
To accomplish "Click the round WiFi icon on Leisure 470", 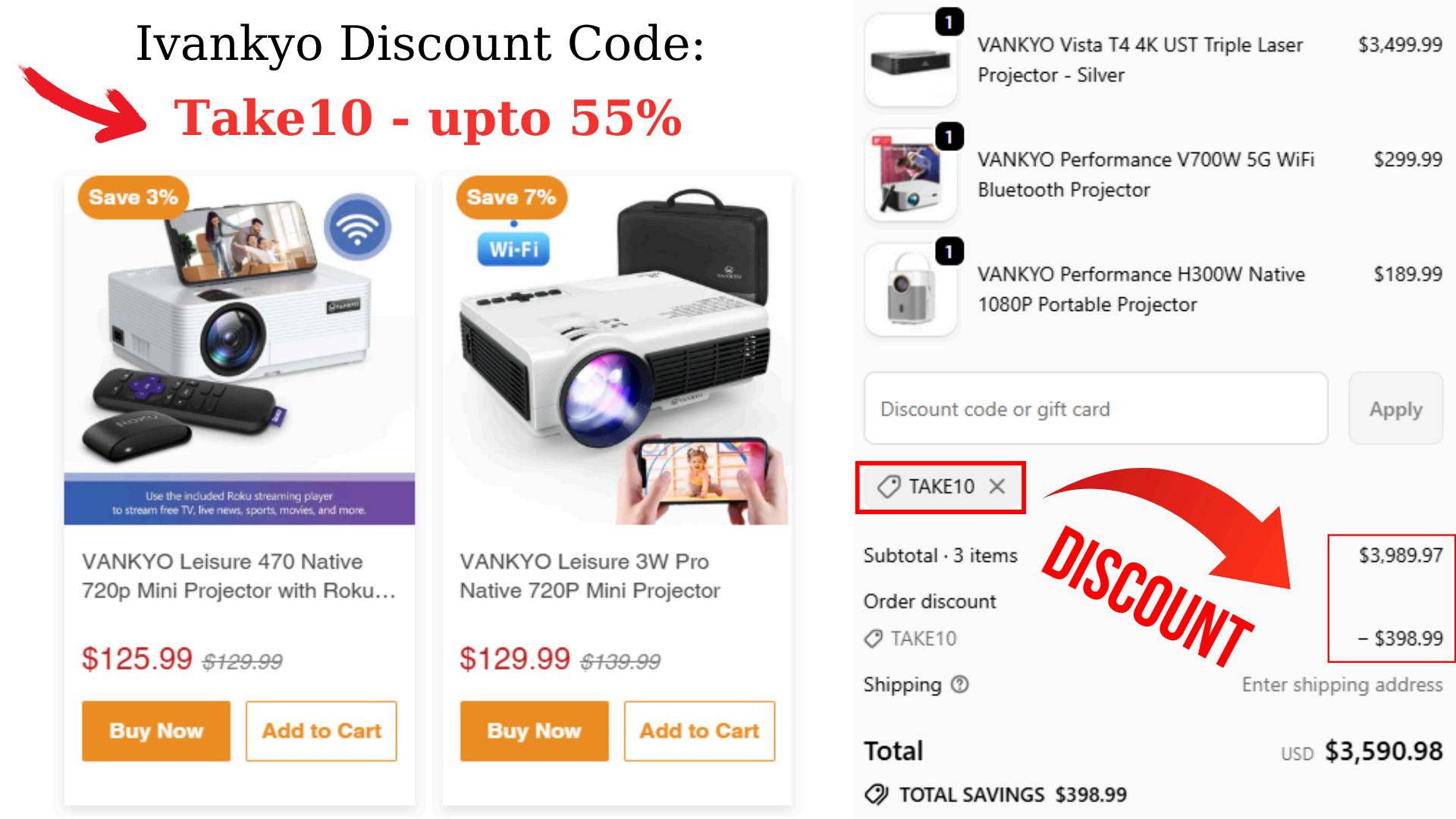I will [358, 227].
